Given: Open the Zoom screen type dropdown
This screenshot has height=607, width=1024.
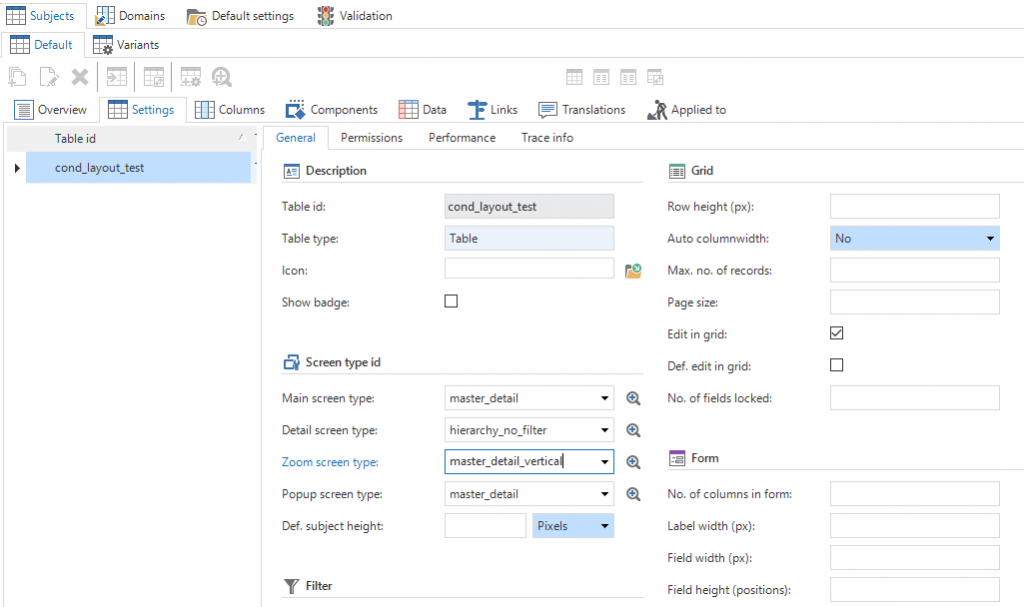Looking at the screenshot, I should point(605,462).
